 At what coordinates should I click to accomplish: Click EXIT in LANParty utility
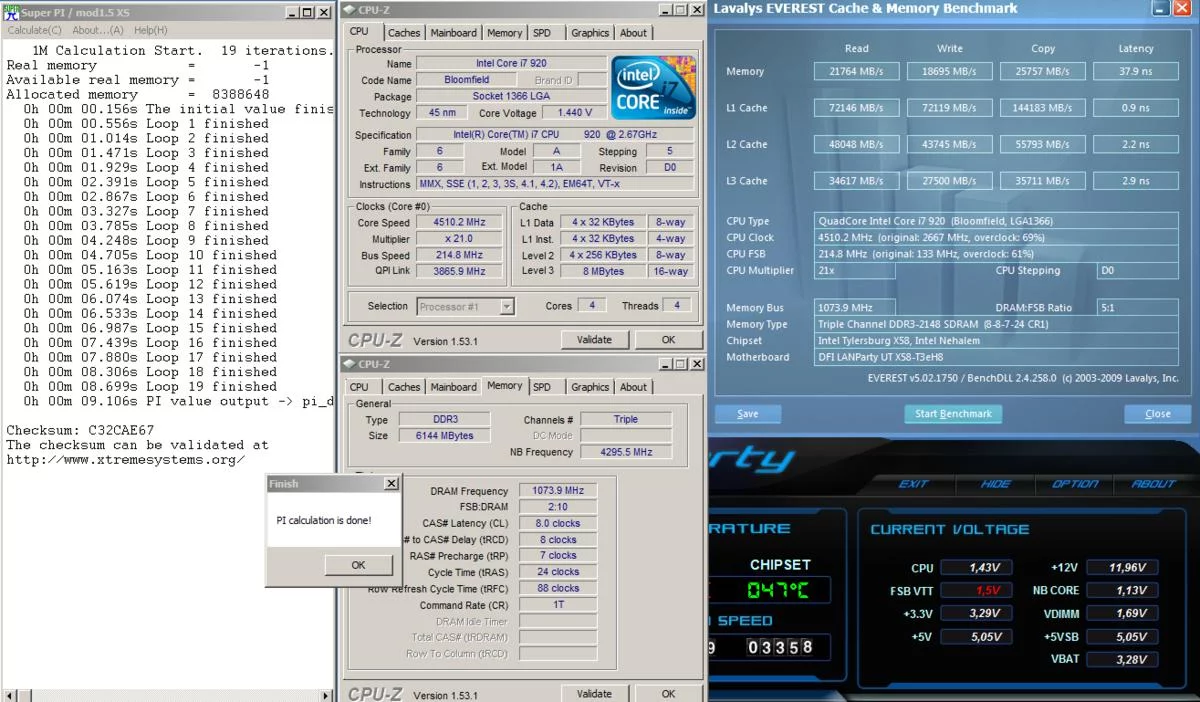[x=913, y=484]
